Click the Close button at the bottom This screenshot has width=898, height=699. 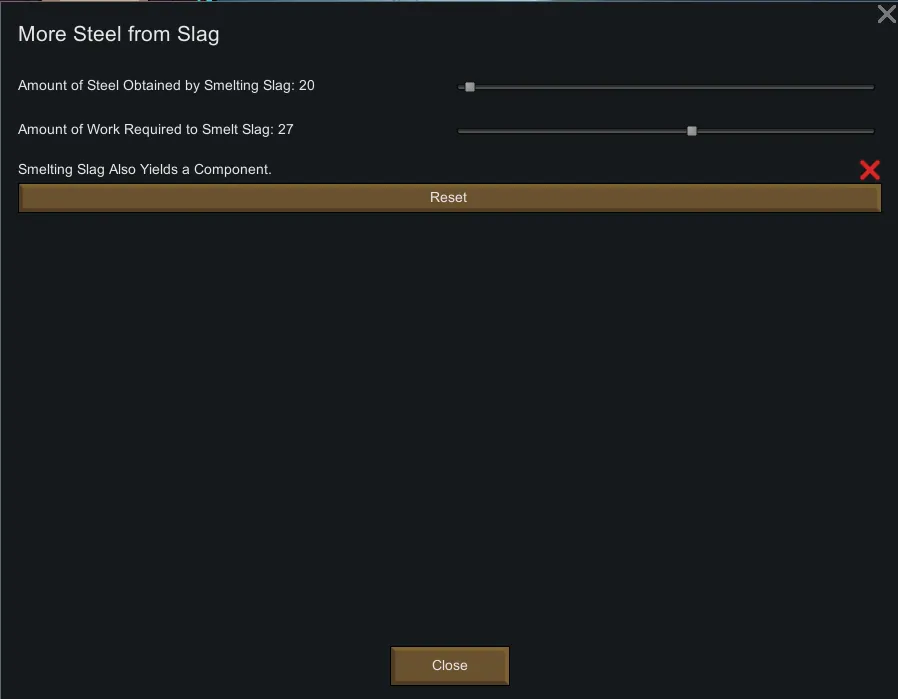point(450,666)
